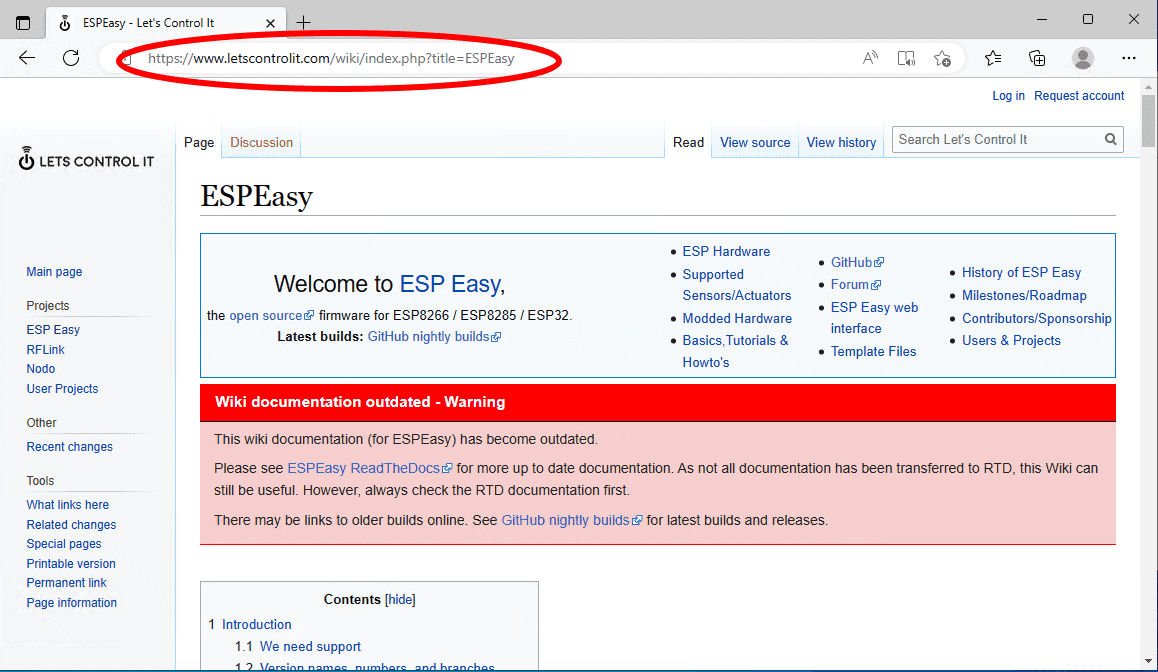This screenshot has width=1158, height=672.
Task: Select the View history tab
Action: click(841, 142)
